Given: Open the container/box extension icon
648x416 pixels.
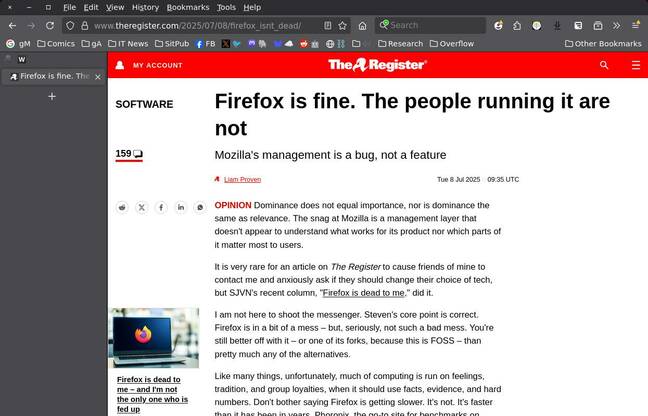Looking at the screenshot, I should coord(598,26).
